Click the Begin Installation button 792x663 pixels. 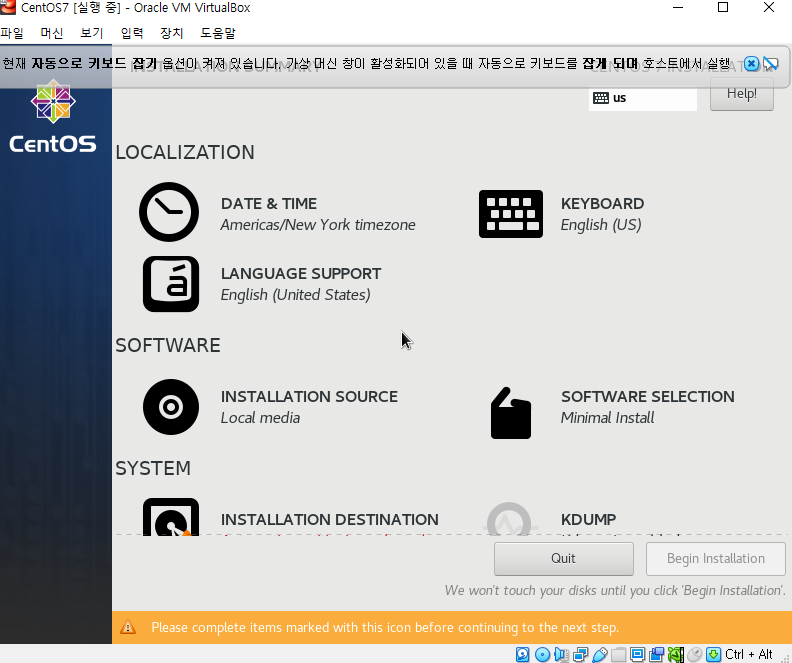pyautogui.click(x=715, y=558)
